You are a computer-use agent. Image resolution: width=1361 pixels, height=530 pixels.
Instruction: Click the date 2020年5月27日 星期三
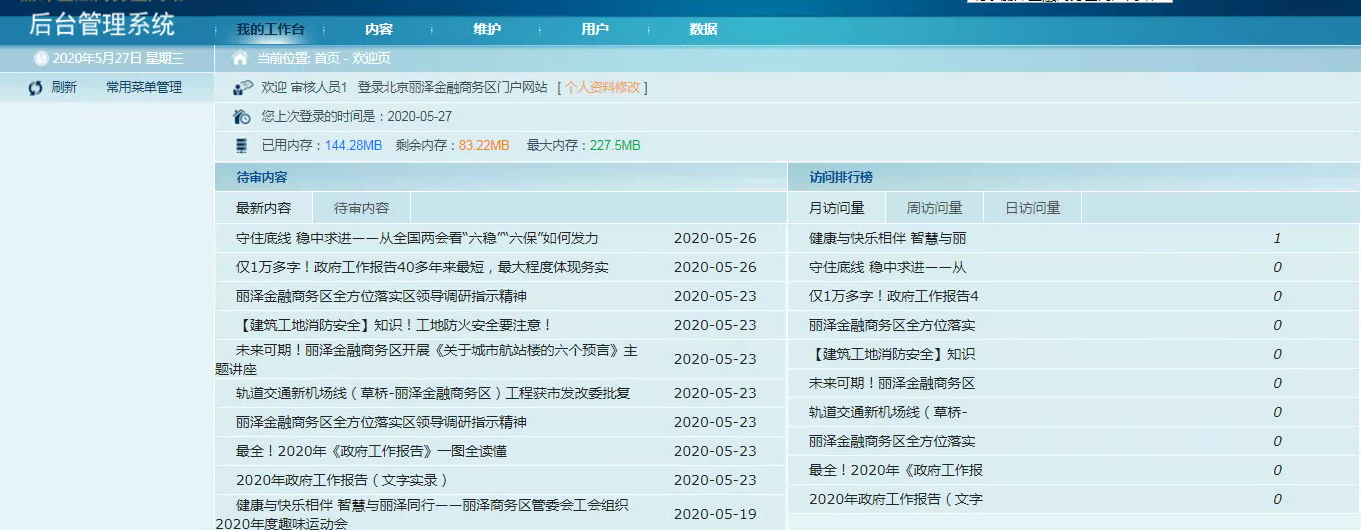click(118, 59)
